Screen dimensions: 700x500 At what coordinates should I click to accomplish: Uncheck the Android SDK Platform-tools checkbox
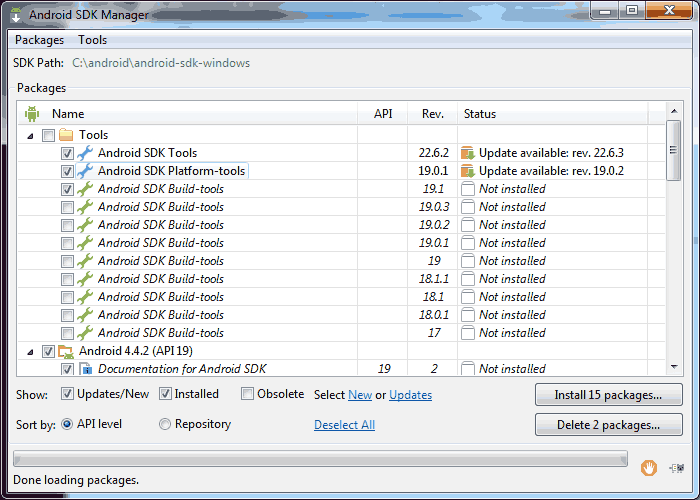tap(67, 171)
